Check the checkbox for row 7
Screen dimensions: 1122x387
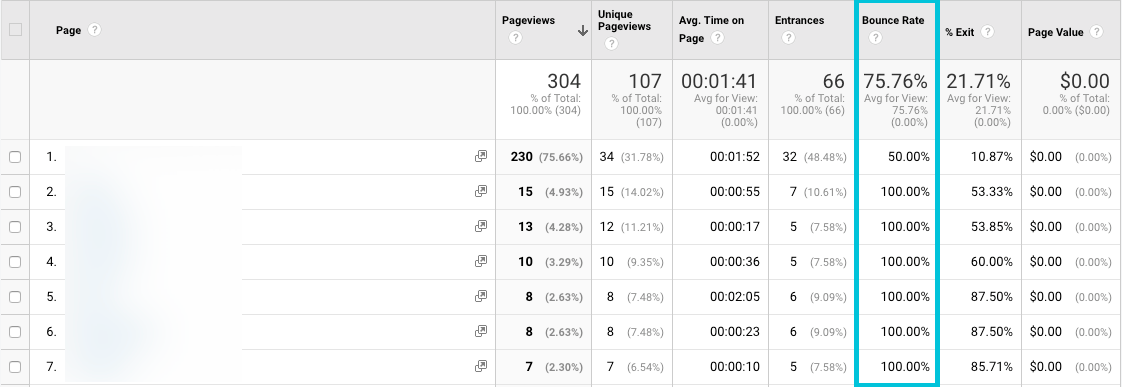pyautogui.click(x=15, y=367)
